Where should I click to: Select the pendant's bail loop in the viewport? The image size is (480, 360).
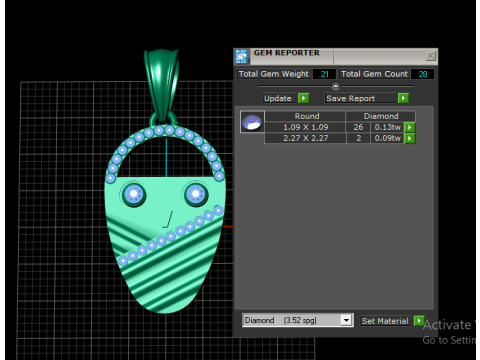(x=162, y=85)
